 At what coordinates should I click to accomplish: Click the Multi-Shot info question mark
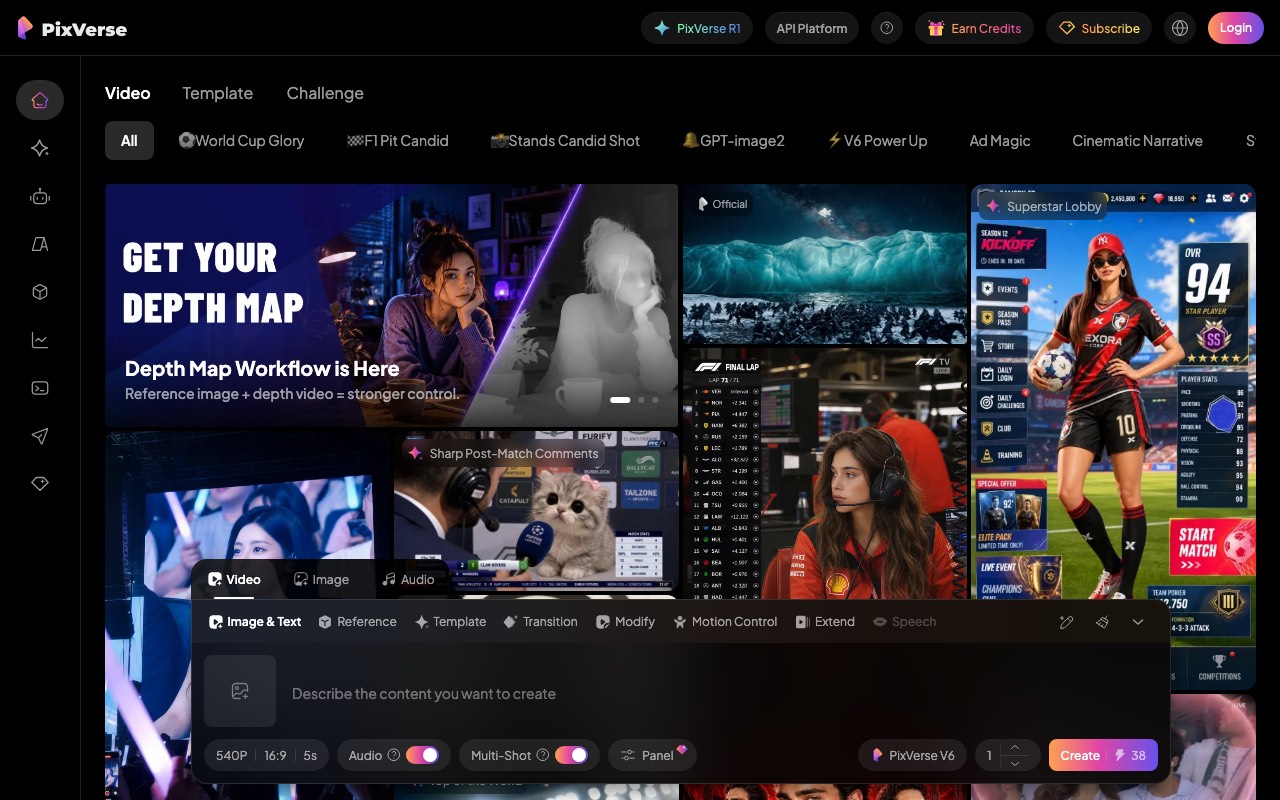tap(543, 755)
